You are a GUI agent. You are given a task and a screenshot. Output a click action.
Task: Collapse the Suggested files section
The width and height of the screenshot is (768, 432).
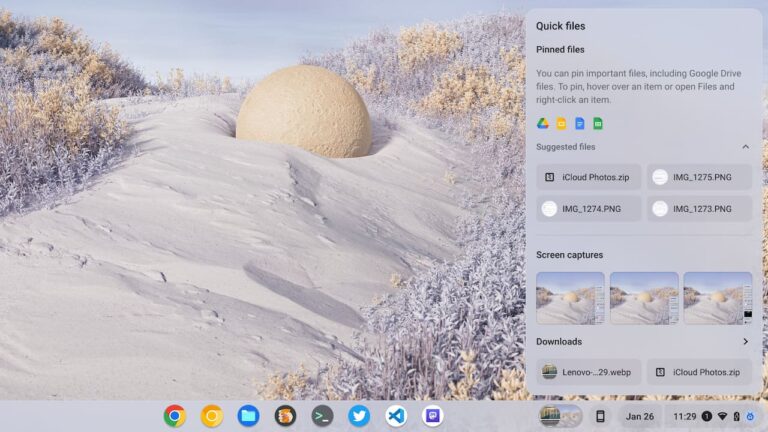coord(745,146)
